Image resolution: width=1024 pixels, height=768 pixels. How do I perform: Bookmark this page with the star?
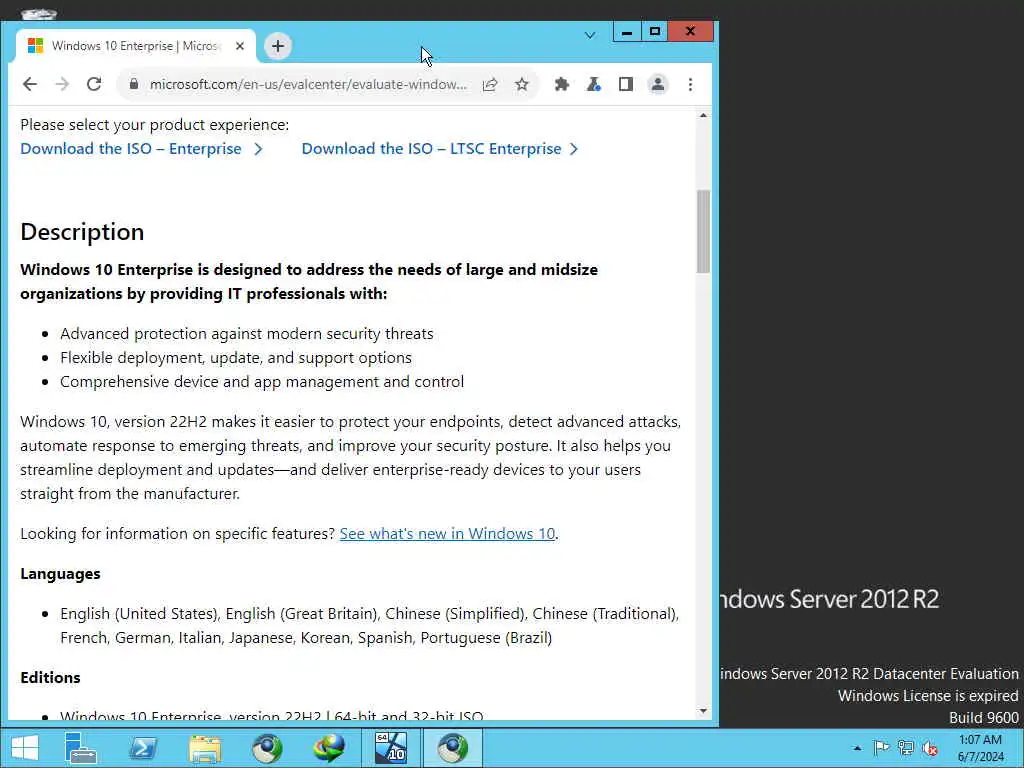tap(521, 84)
